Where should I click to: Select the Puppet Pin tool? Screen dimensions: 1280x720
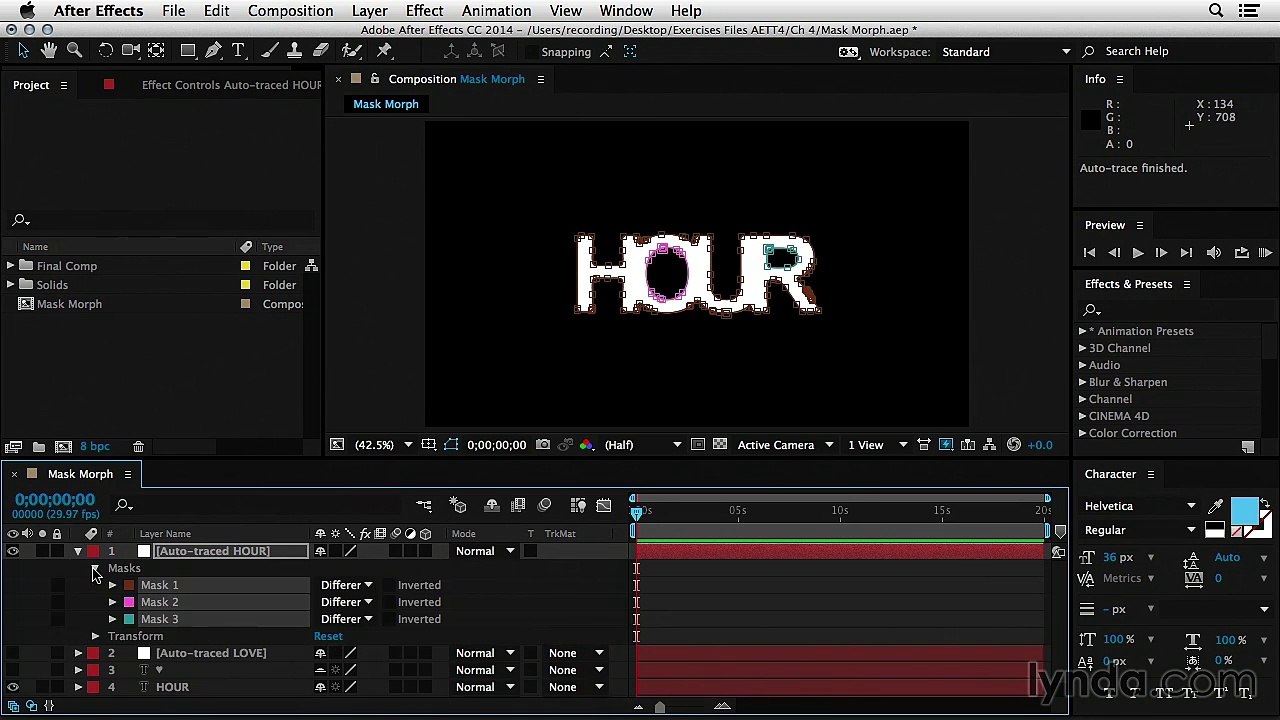tap(384, 51)
